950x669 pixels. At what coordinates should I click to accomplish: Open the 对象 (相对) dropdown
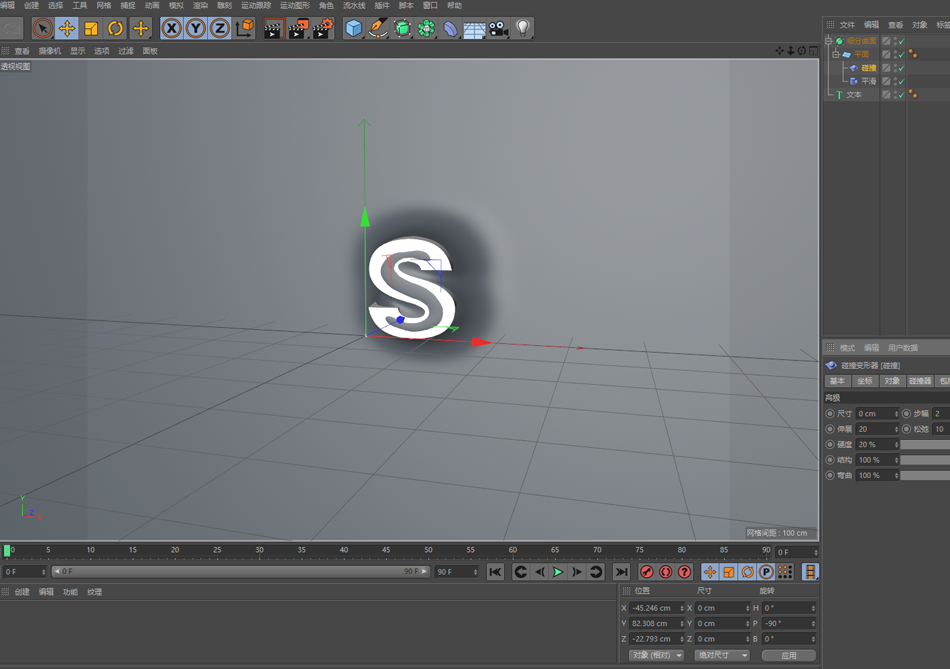[x=656, y=655]
